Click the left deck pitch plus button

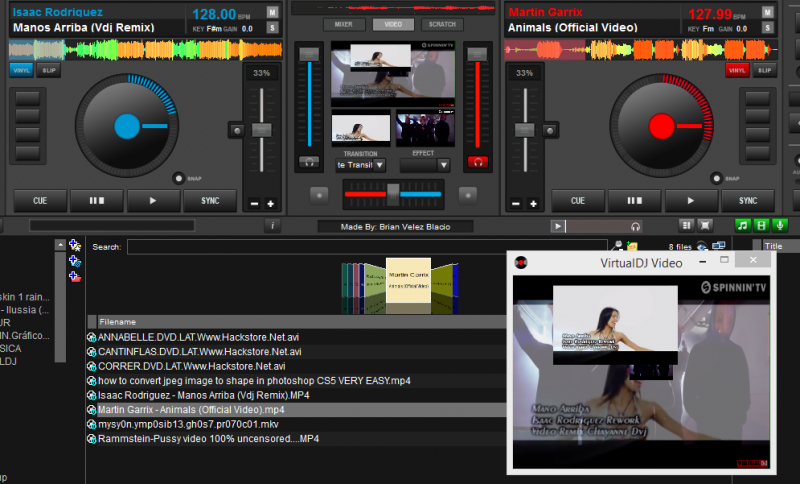270,204
